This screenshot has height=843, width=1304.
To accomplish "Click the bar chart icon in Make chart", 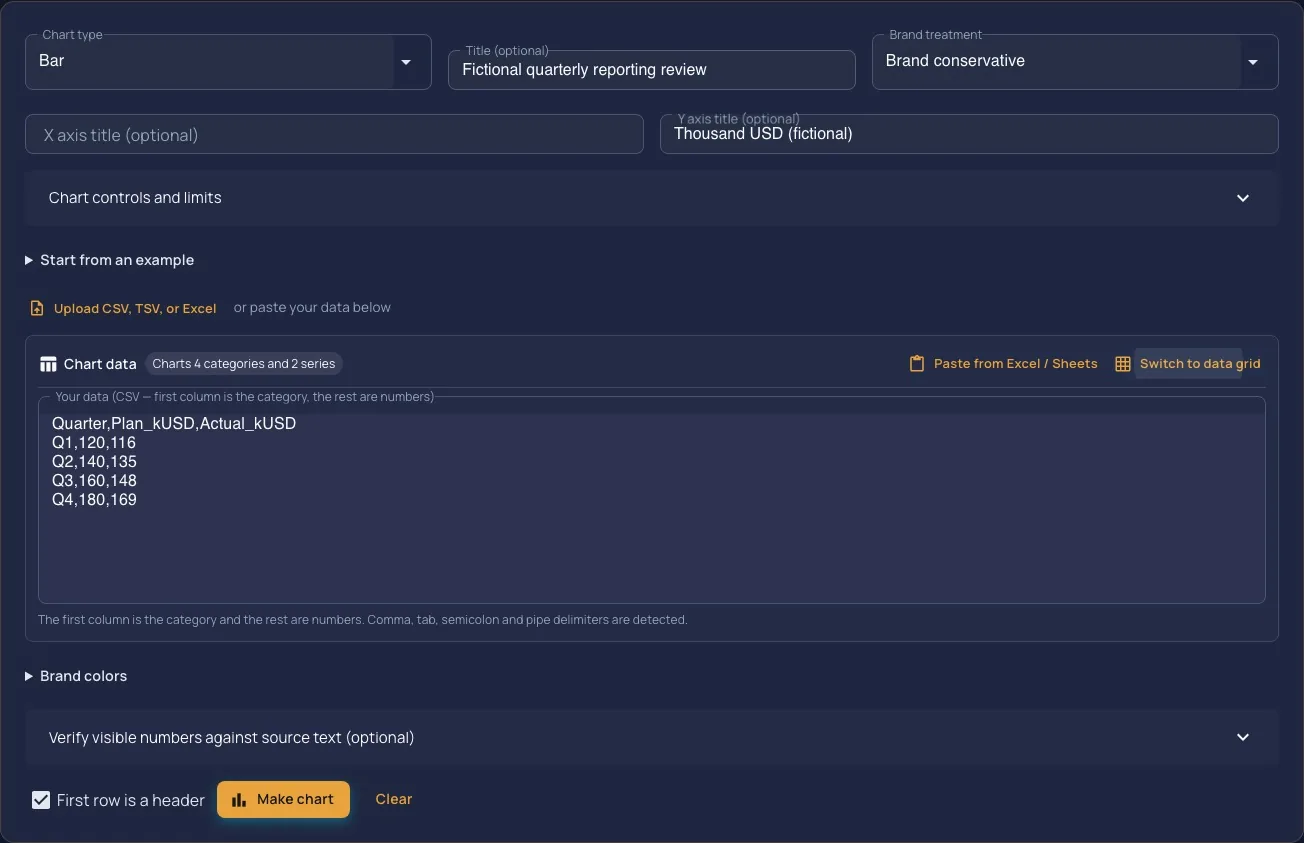I will tap(239, 800).
